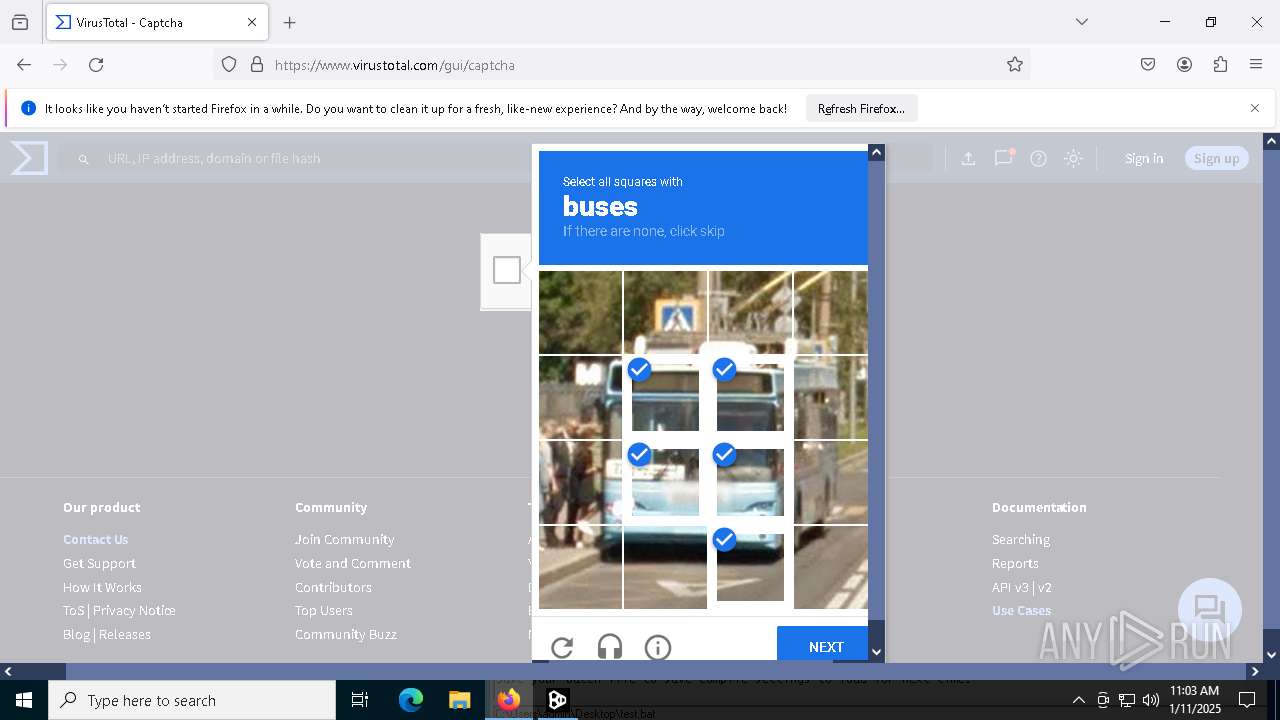Switch VirusTotal light/dark theme
This screenshot has width=1280, height=720.
[x=1073, y=158]
